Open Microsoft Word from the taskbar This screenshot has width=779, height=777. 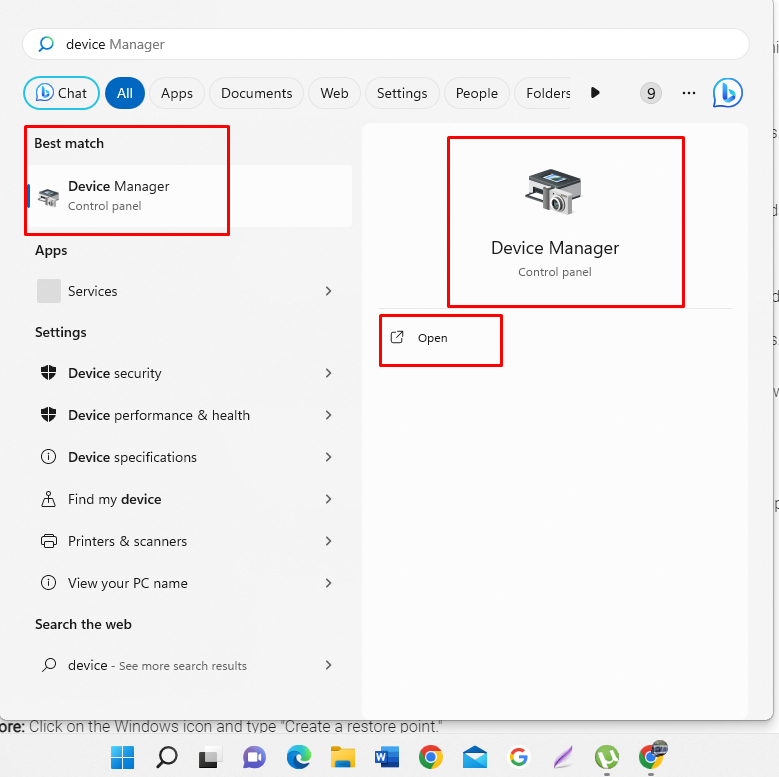387,757
